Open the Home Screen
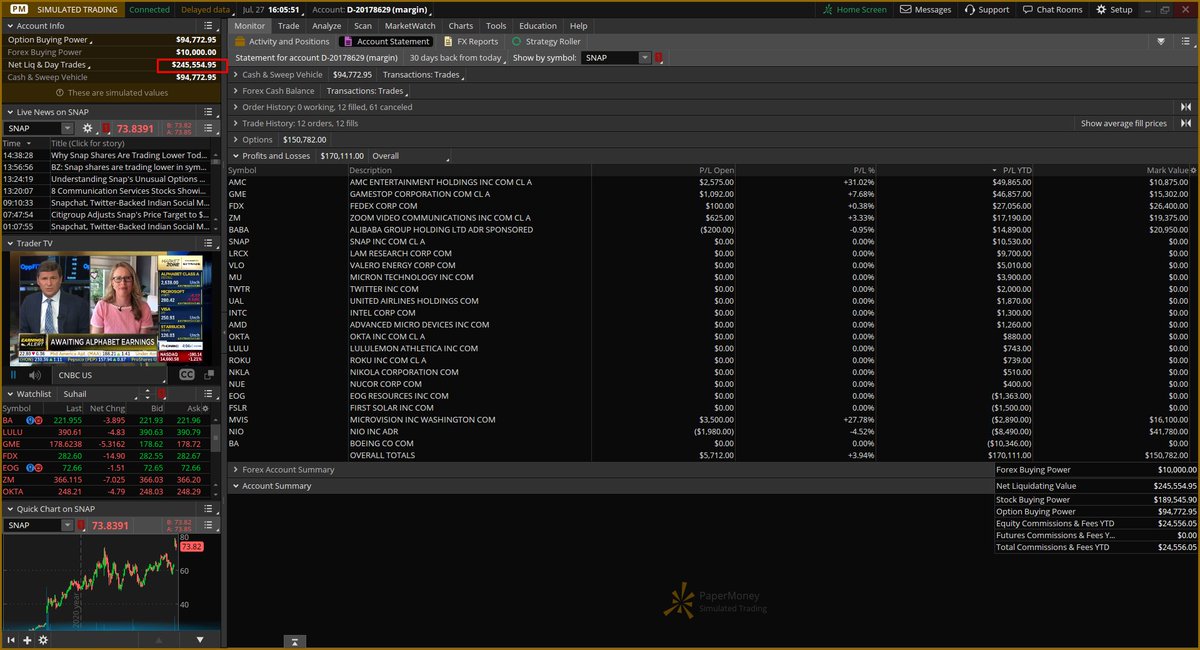 point(853,9)
